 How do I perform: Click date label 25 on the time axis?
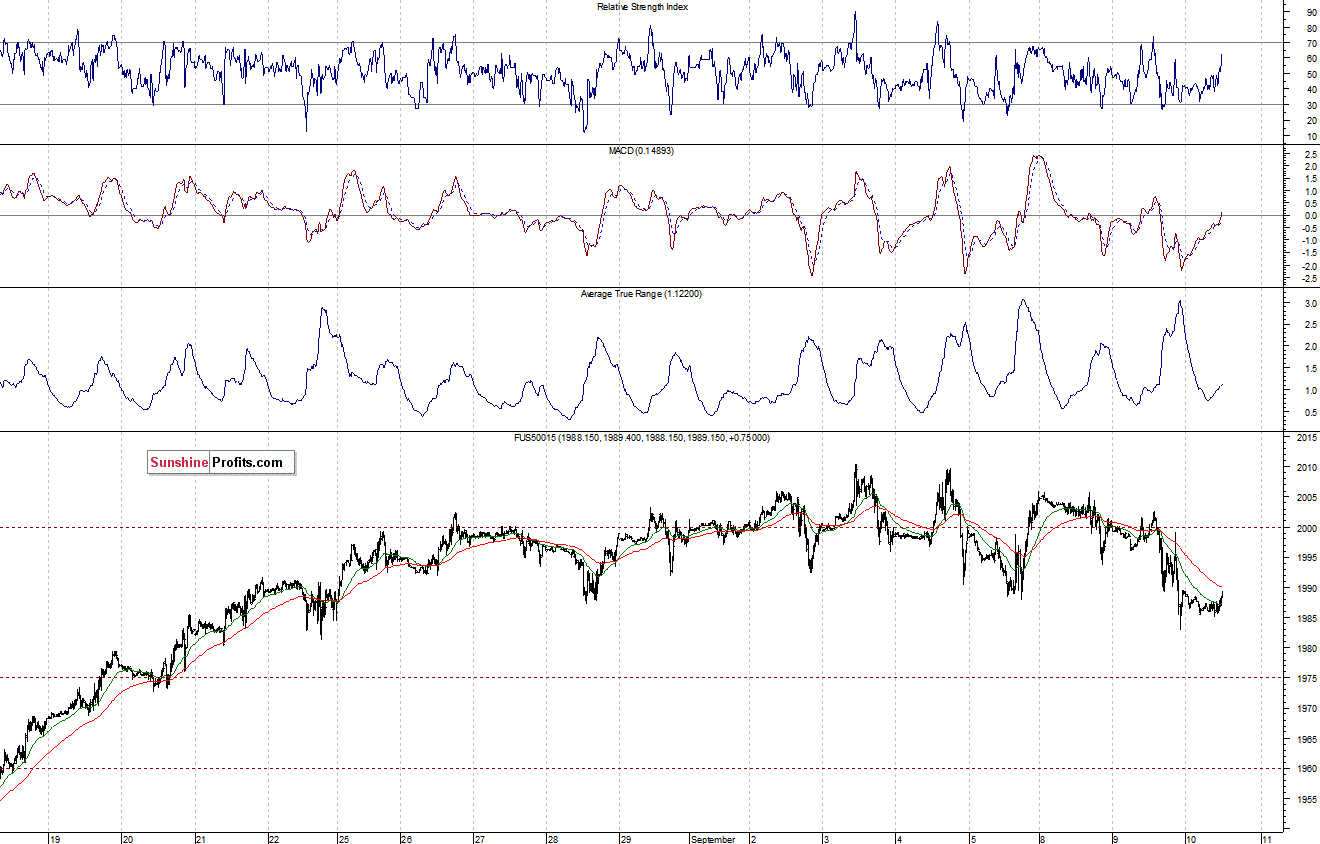[343, 839]
